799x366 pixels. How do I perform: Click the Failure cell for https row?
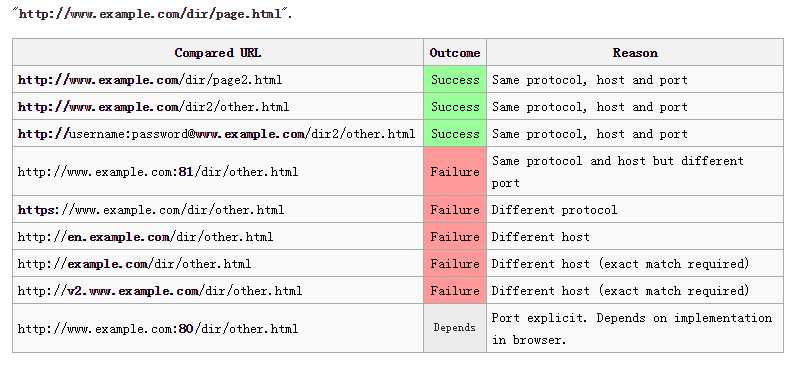[x=455, y=210]
